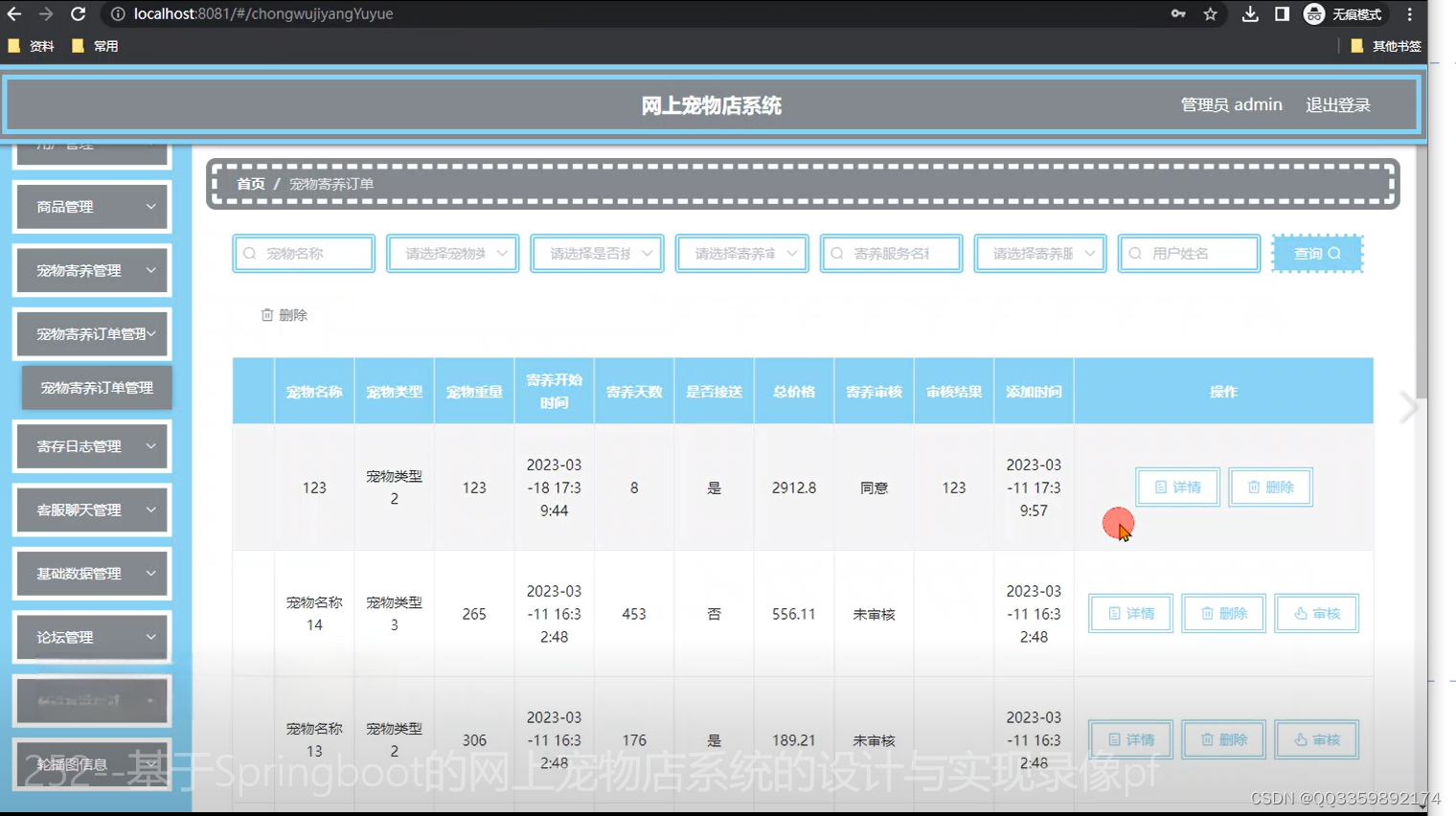This screenshot has width=1456, height=816.
Task: Open the incognito profile indicator
Action: tap(1343, 13)
